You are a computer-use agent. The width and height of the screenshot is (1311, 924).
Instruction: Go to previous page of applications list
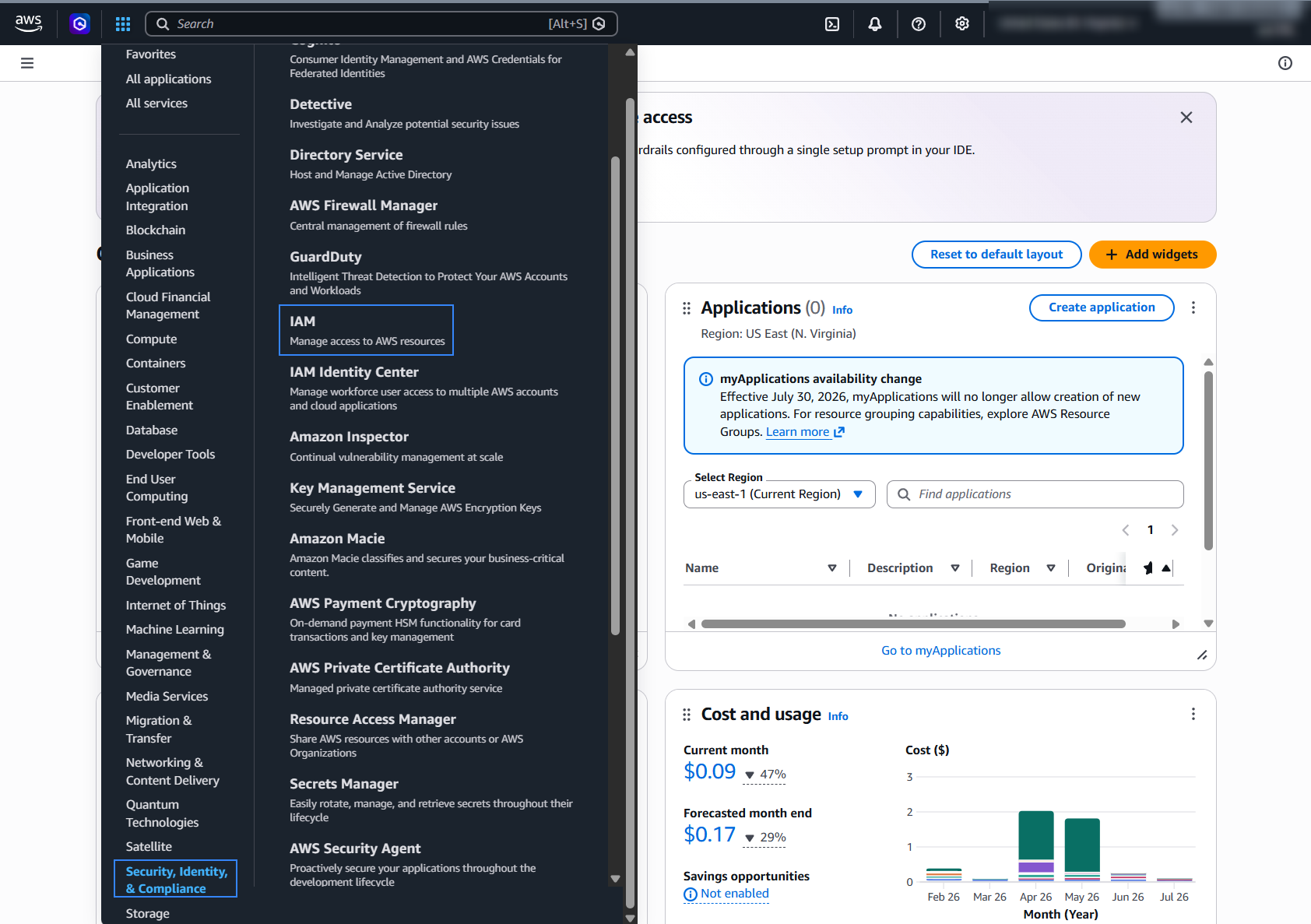pos(1126,530)
